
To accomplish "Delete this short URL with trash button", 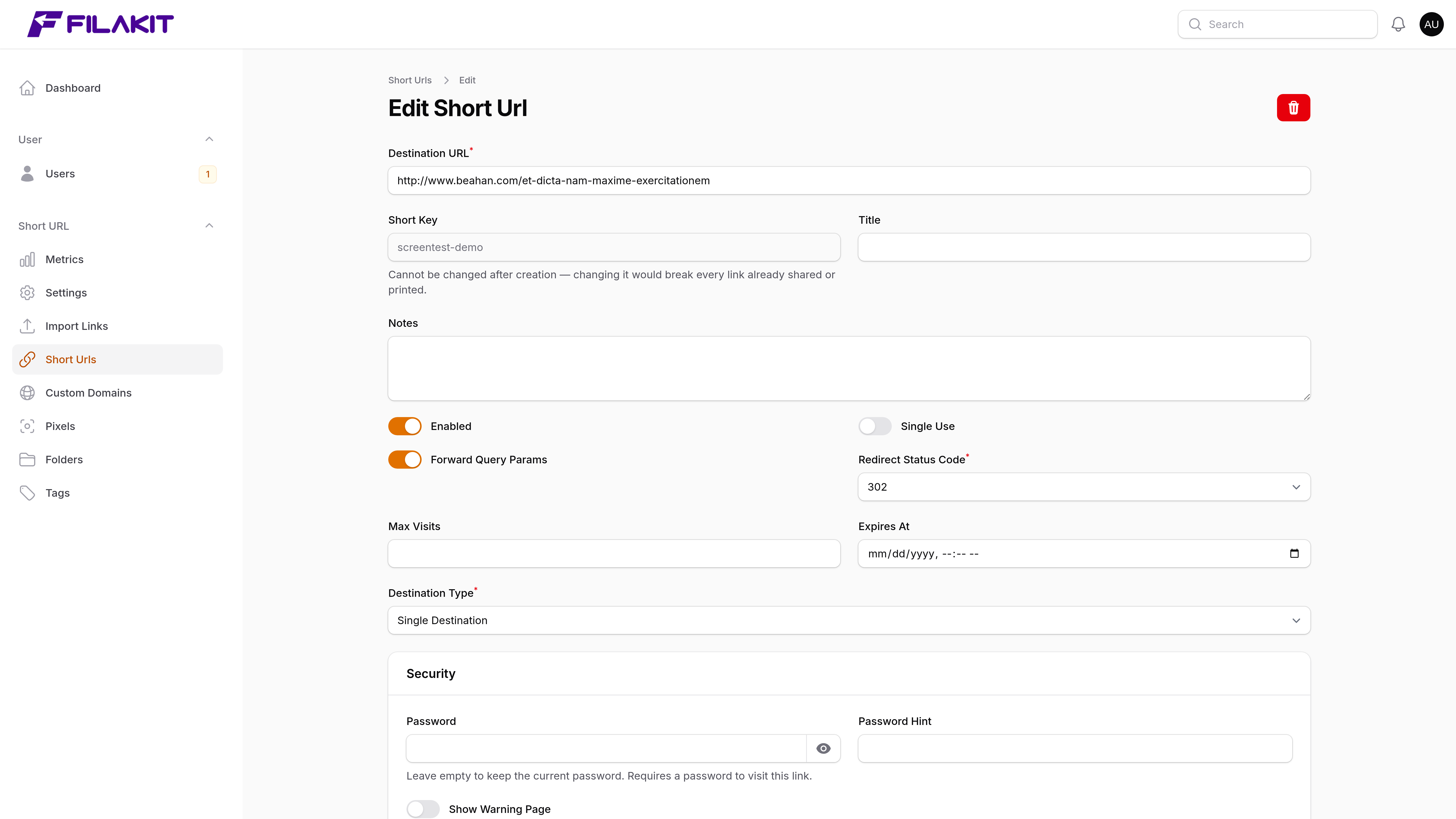I will (1293, 107).
